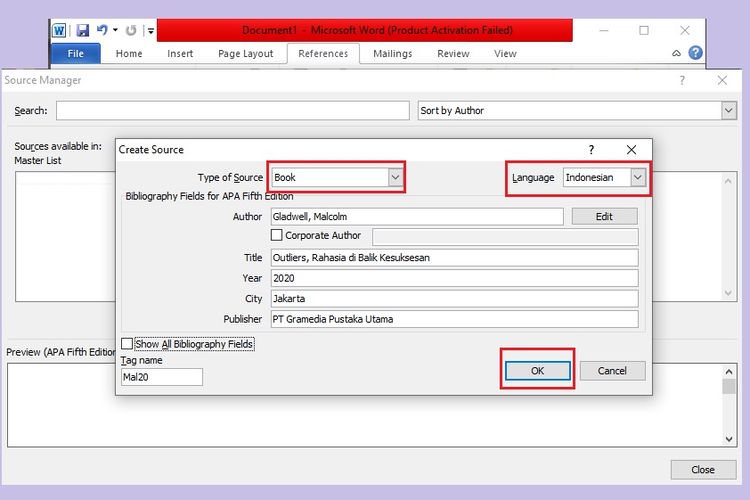Viewport: 750px width, 500px height.
Task: Click the OK button in Create Source
Action: coord(538,371)
